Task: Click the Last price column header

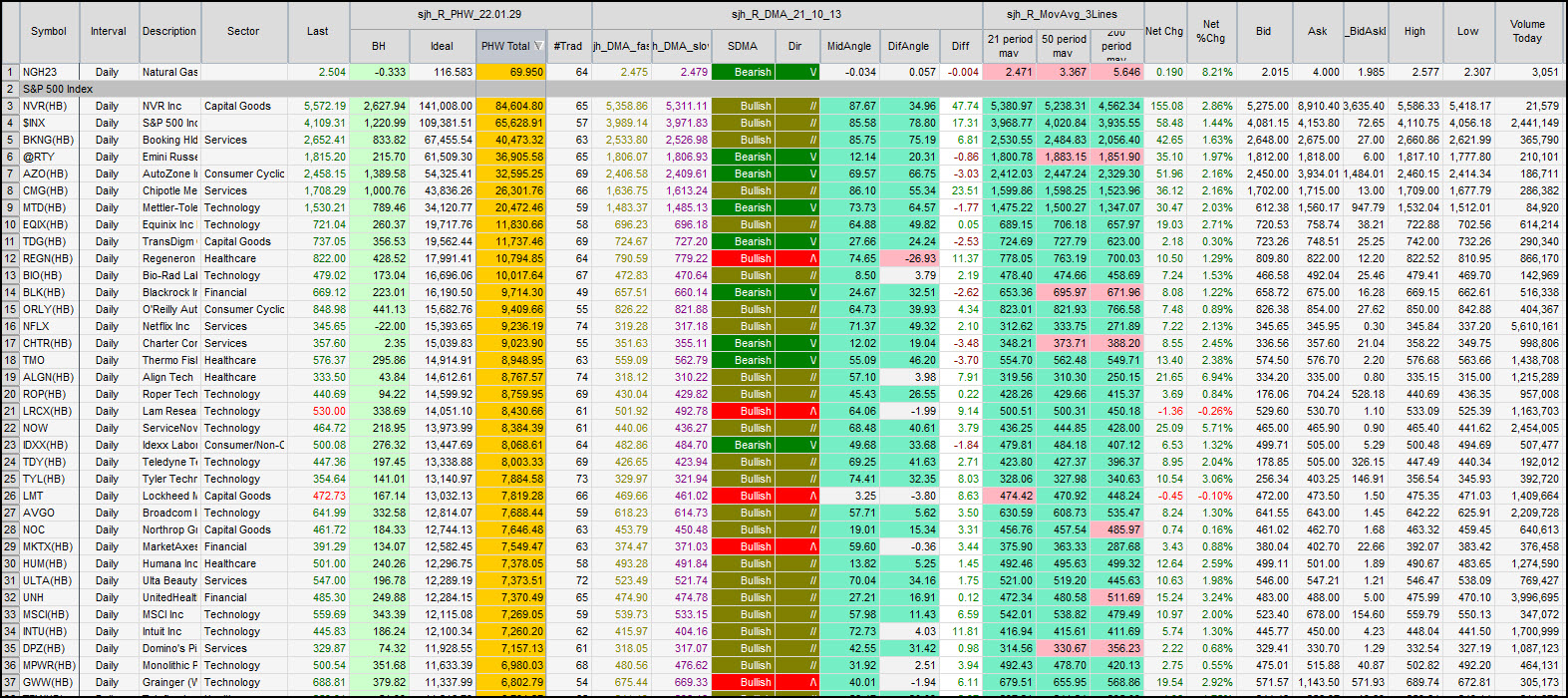Action: click(318, 31)
